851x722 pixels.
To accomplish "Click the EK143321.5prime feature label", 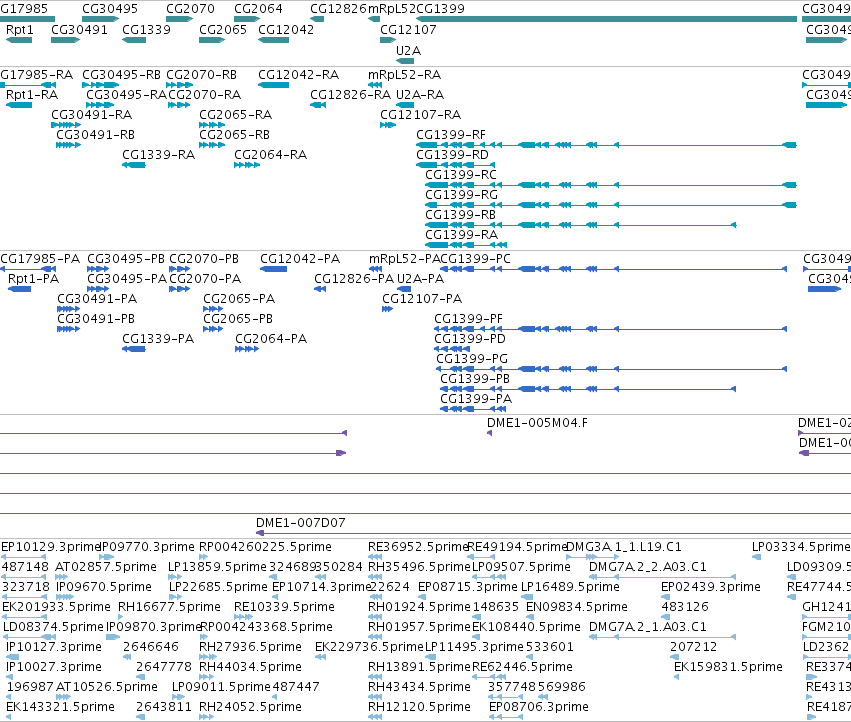I will [x=60, y=707].
